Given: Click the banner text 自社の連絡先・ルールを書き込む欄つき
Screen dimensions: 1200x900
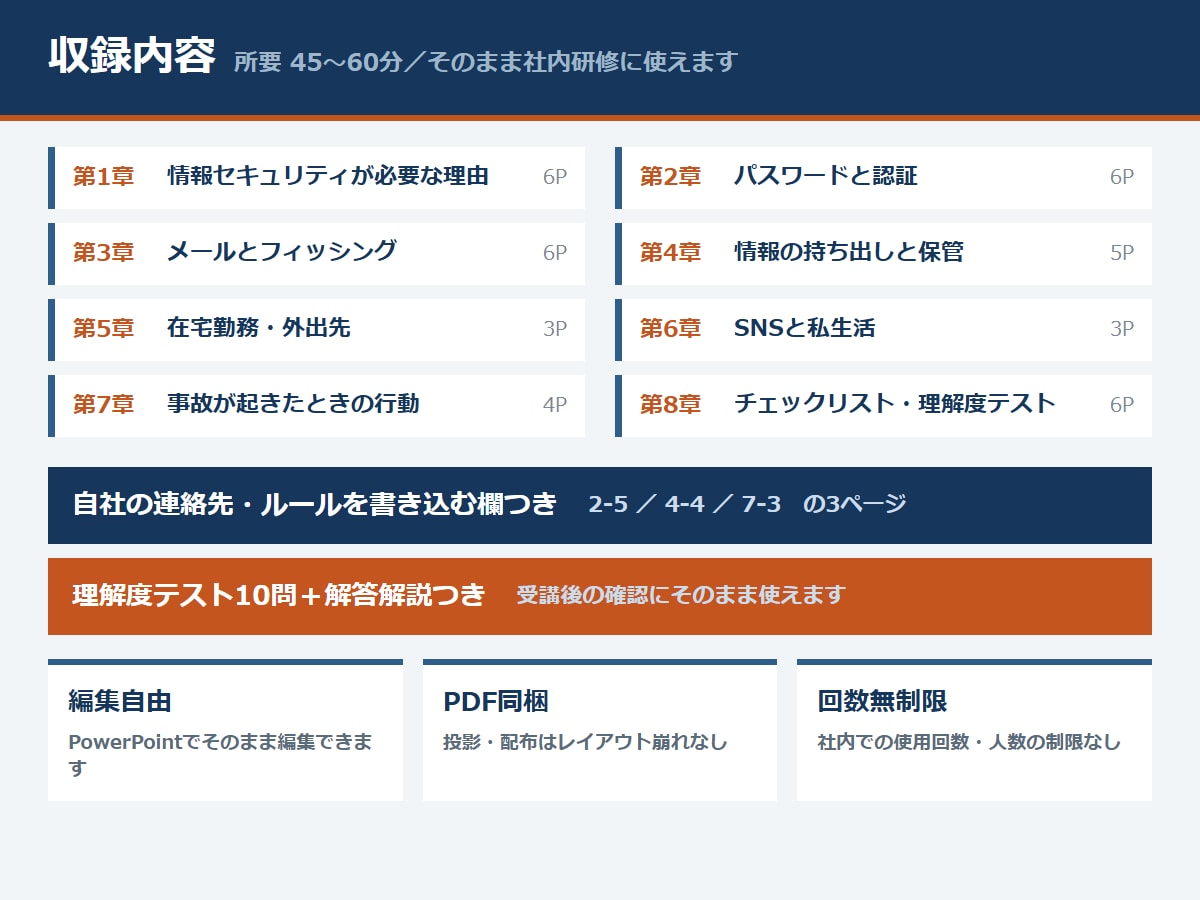Looking at the screenshot, I should pos(314,504).
